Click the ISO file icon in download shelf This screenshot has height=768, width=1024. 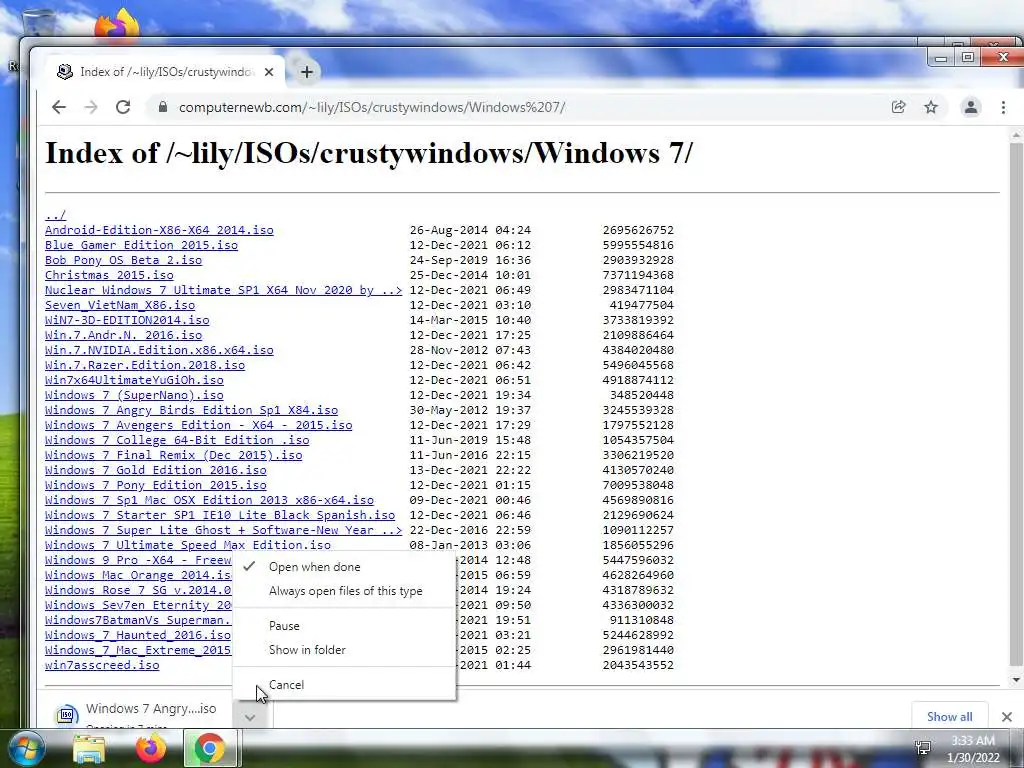(x=66, y=714)
